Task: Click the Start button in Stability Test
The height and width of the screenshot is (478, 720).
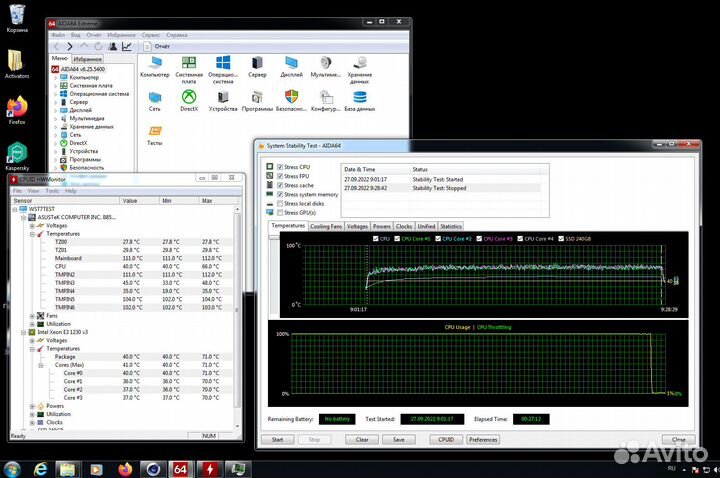Action: pyautogui.click(x=277, y=440)
